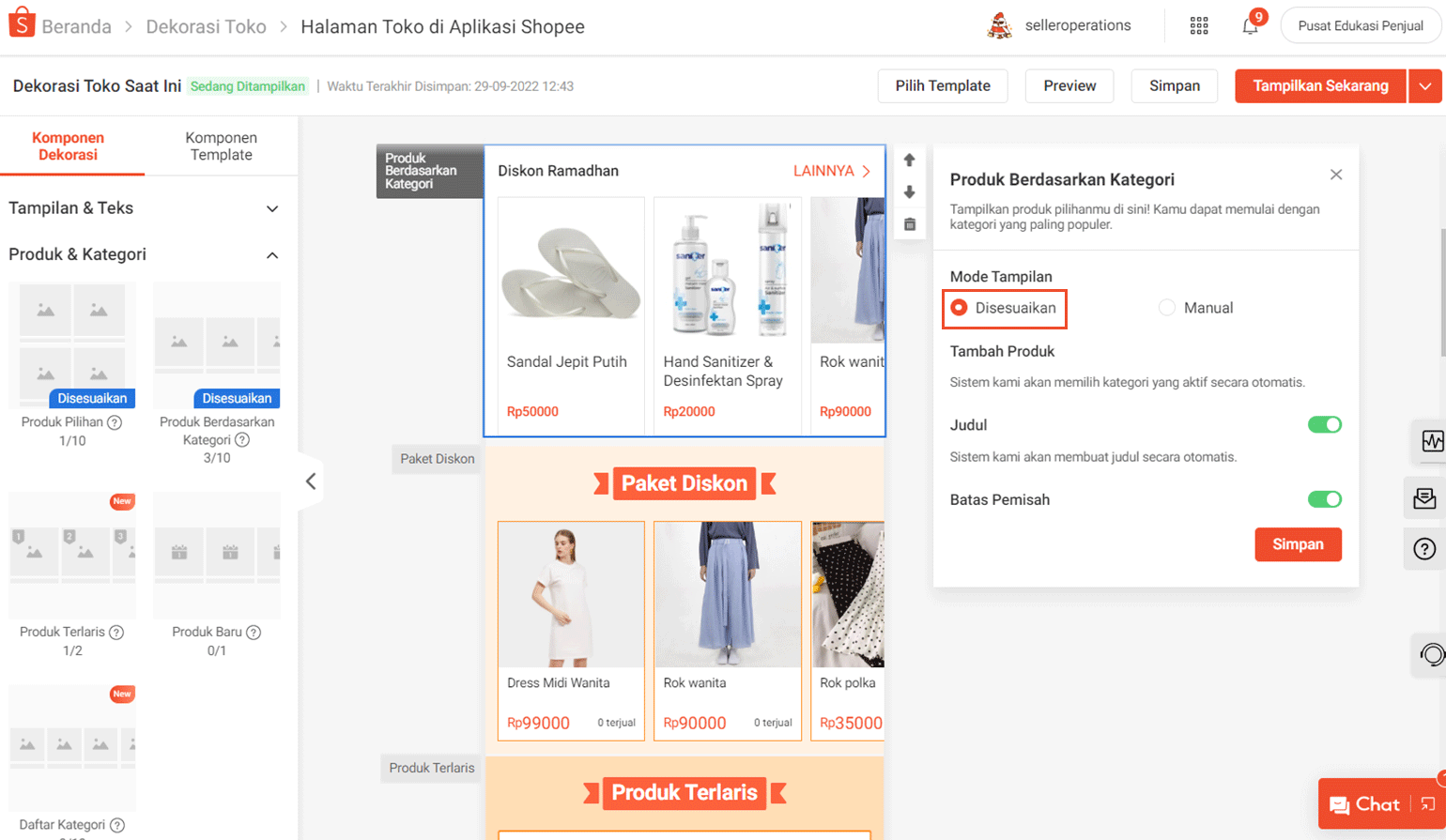Click the orange Simpan button in the panel
The height and width of the screenshot is (840, 1446).
tap(1298, 544)
